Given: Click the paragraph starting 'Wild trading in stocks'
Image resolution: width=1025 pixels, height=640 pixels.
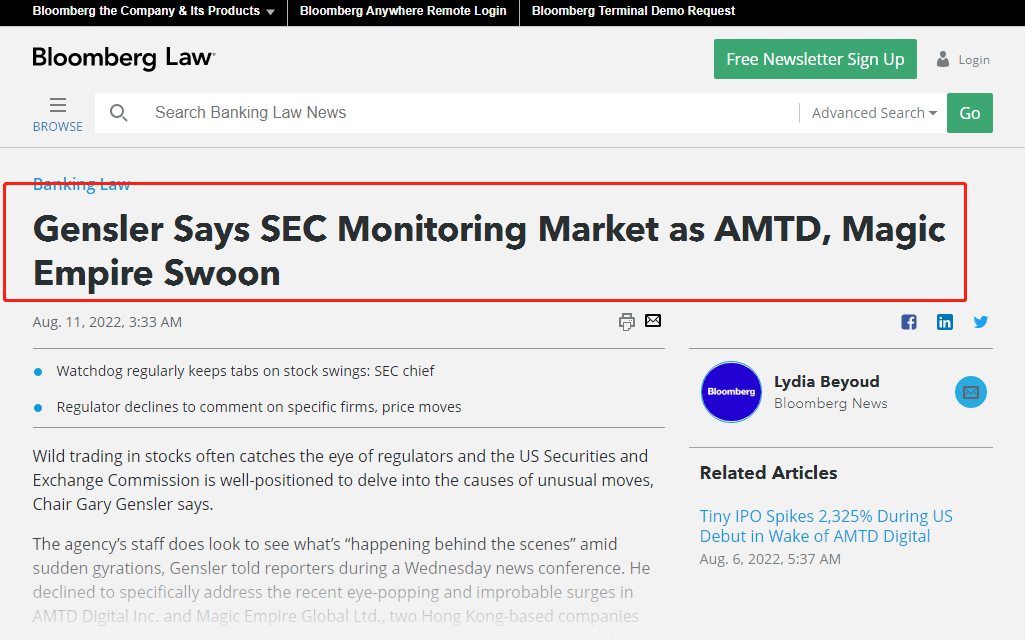Looking at the screenshot, I should coord(344,480).
